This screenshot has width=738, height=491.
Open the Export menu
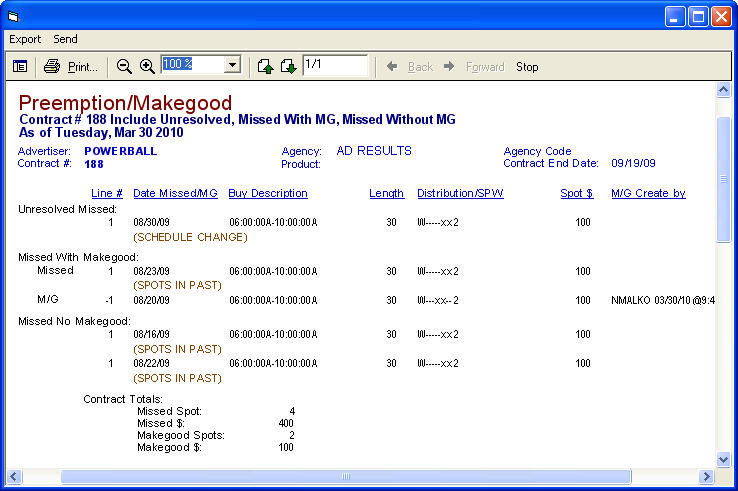25,39
